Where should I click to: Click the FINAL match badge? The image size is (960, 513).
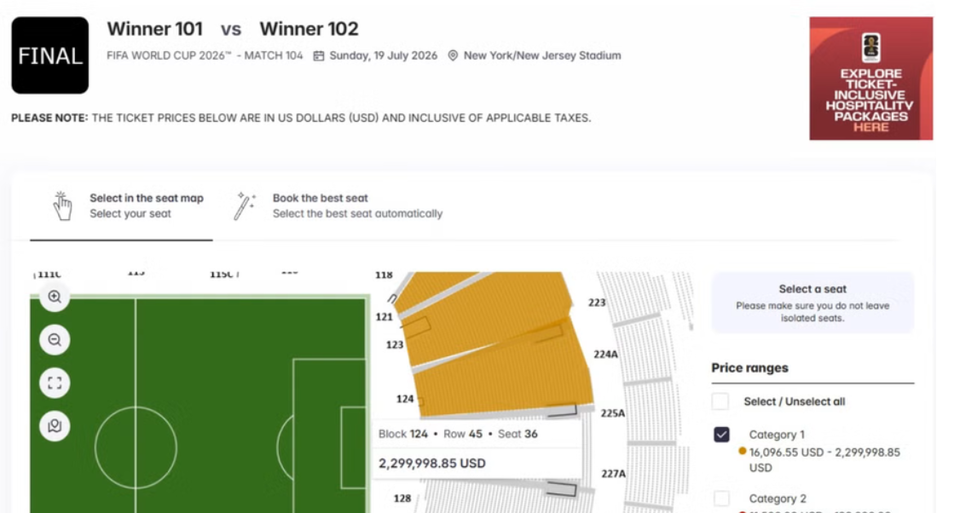[x=50, y=56]
